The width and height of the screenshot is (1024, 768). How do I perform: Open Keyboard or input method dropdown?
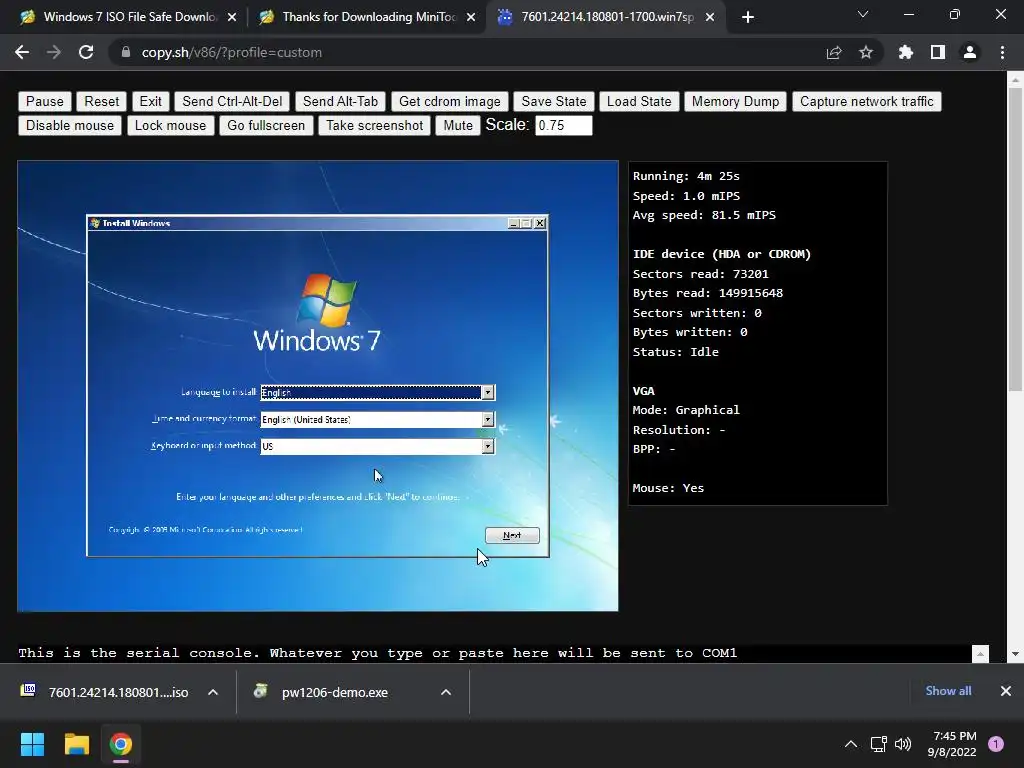487,446
